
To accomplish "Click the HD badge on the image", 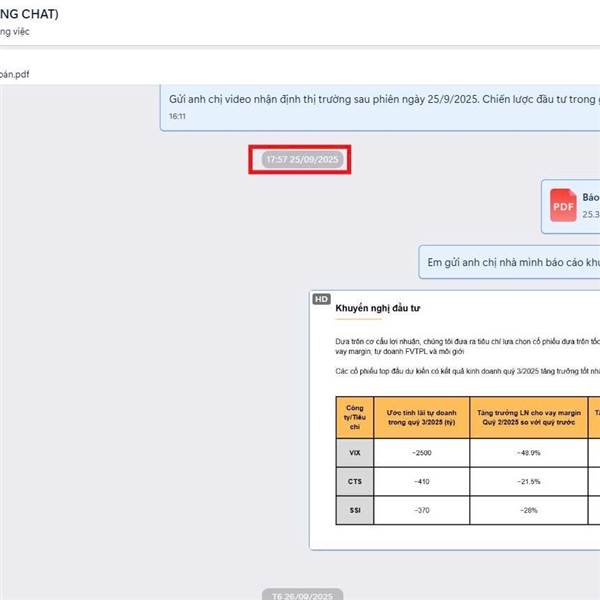I will click(x=321, y=299).
